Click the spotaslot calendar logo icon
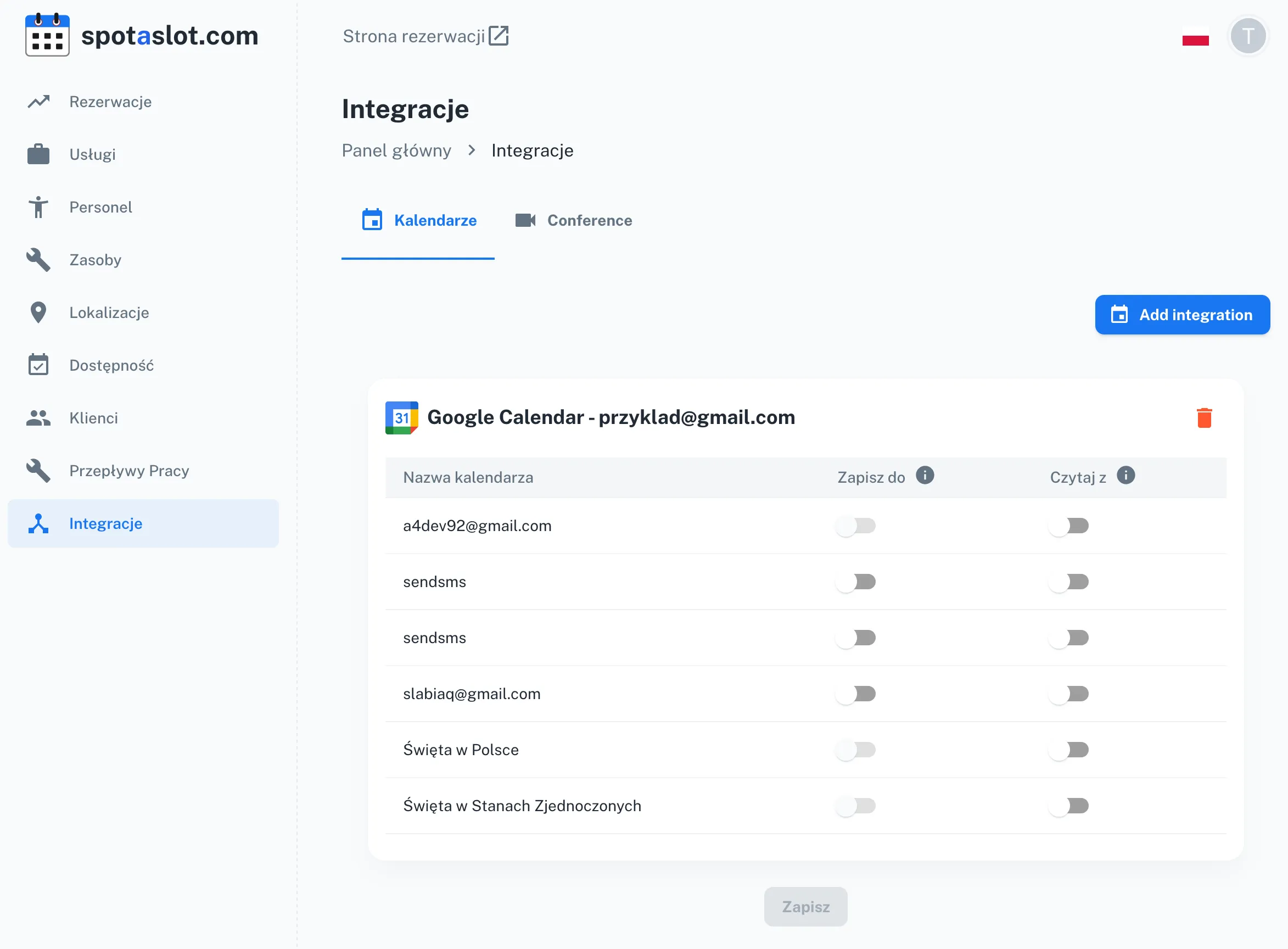 [47, 36]
